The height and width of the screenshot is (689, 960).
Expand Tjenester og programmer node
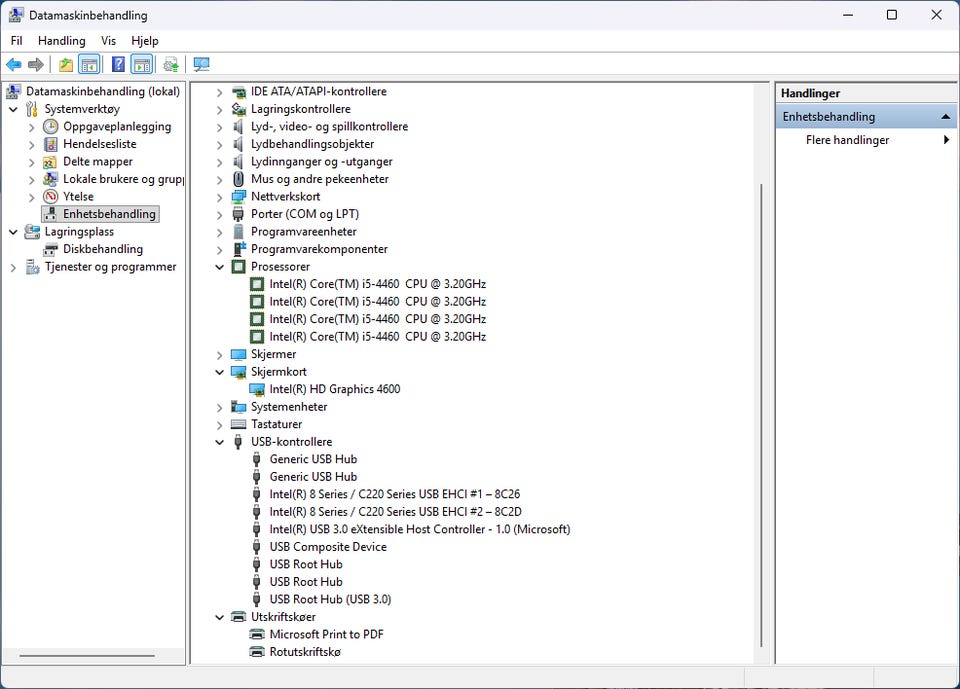pyautogui.click(x=13, y=268)
